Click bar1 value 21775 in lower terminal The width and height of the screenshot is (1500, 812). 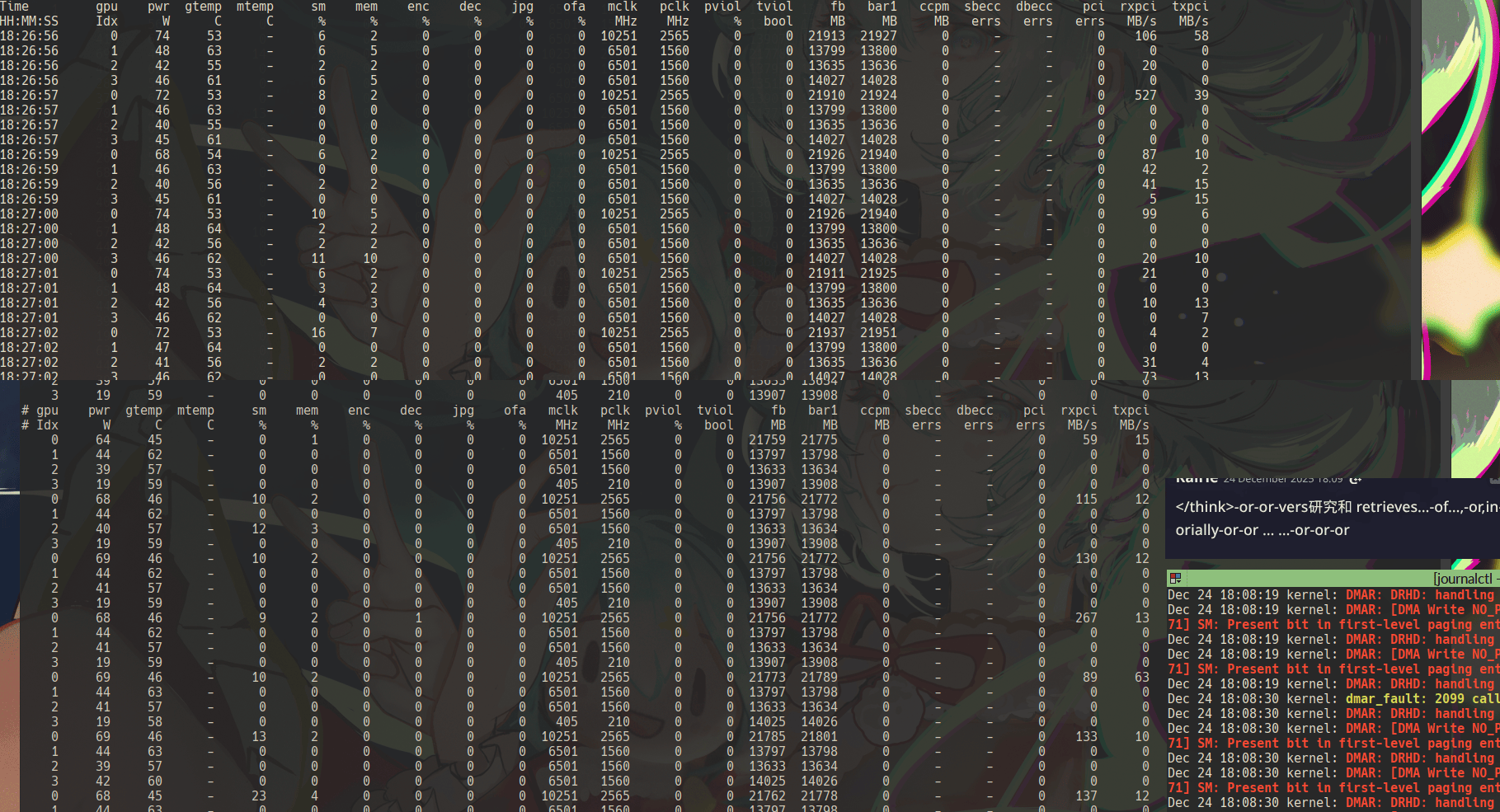[819, 440]
